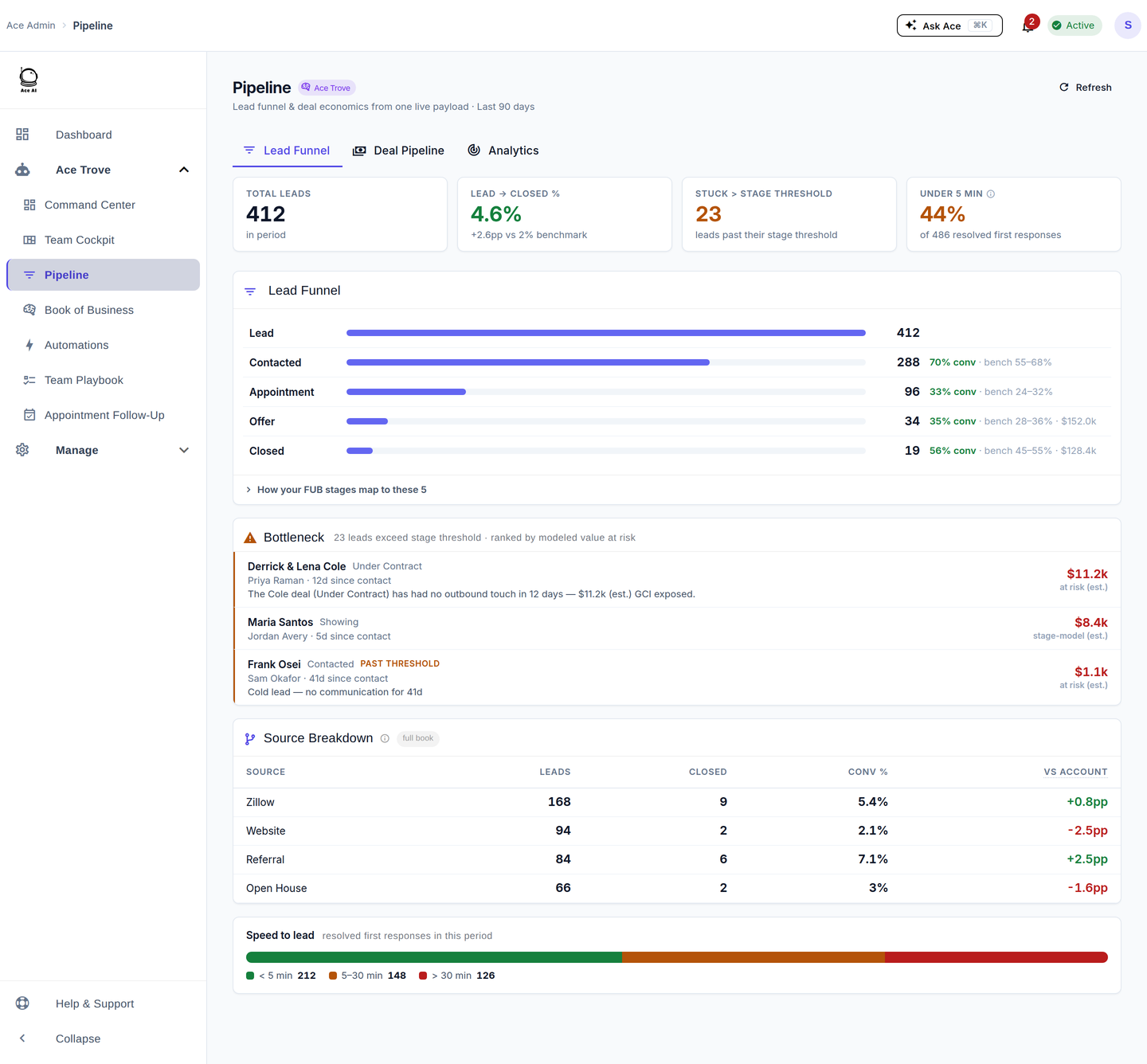Expand 'How your FUB stages map to these 5'
1147x1064 pixels.
coord(336,490)
